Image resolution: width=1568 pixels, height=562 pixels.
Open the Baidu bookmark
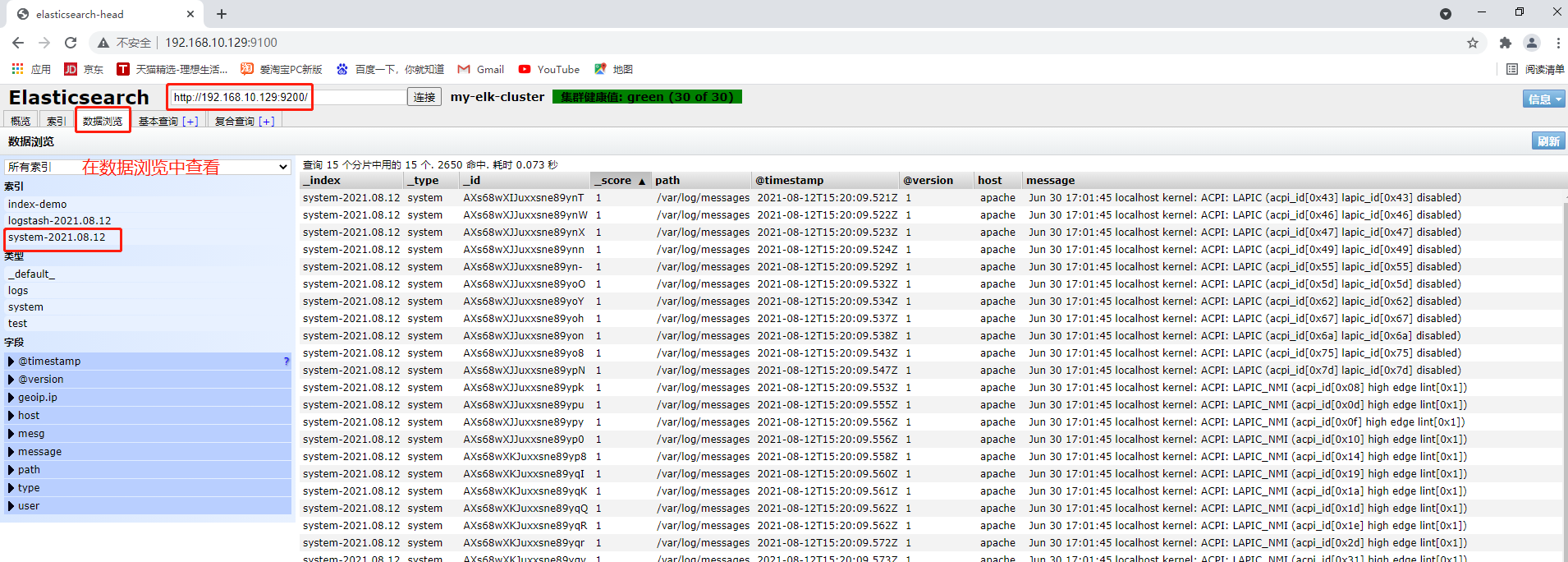coord(390,69)
